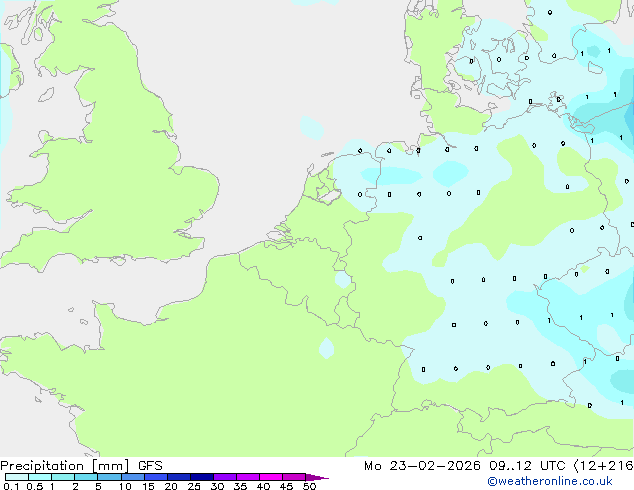Click the 'GFS' model label
Screen dimensions: 634x490
point(150,466)
